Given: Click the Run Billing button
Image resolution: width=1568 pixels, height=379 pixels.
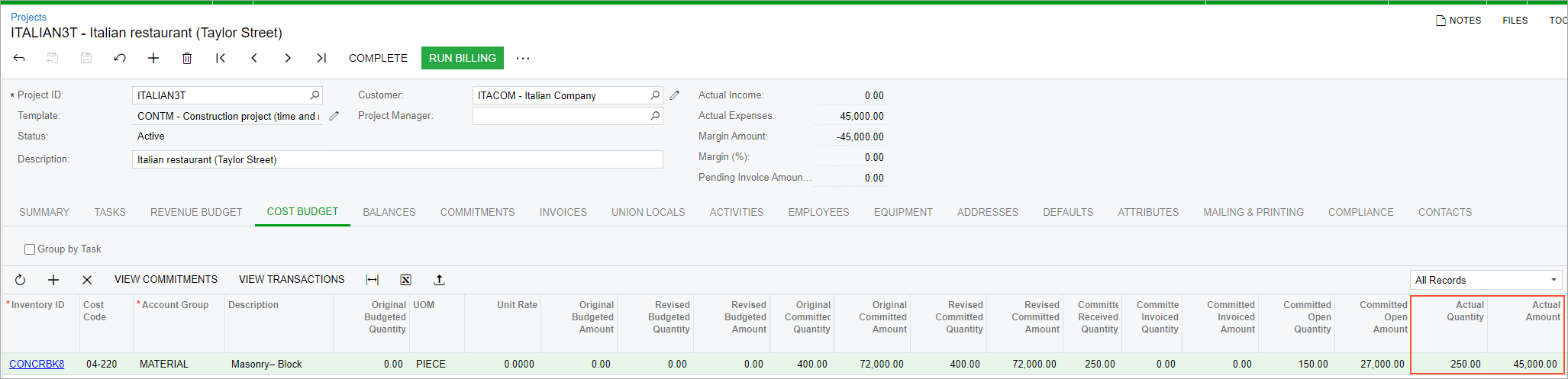Looking at the screenshot, I should pos(462,58).
